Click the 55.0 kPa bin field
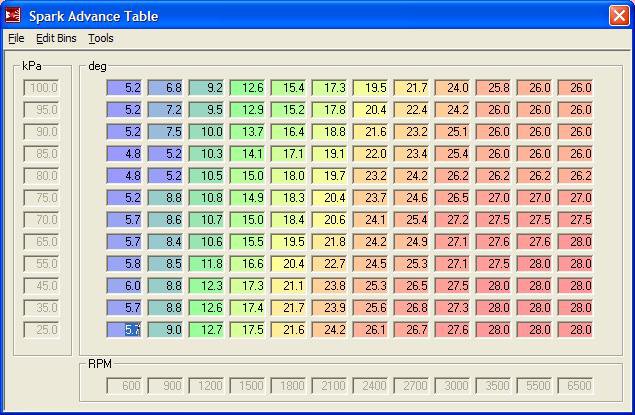This screenshot has height=415, width=635. 41,263
